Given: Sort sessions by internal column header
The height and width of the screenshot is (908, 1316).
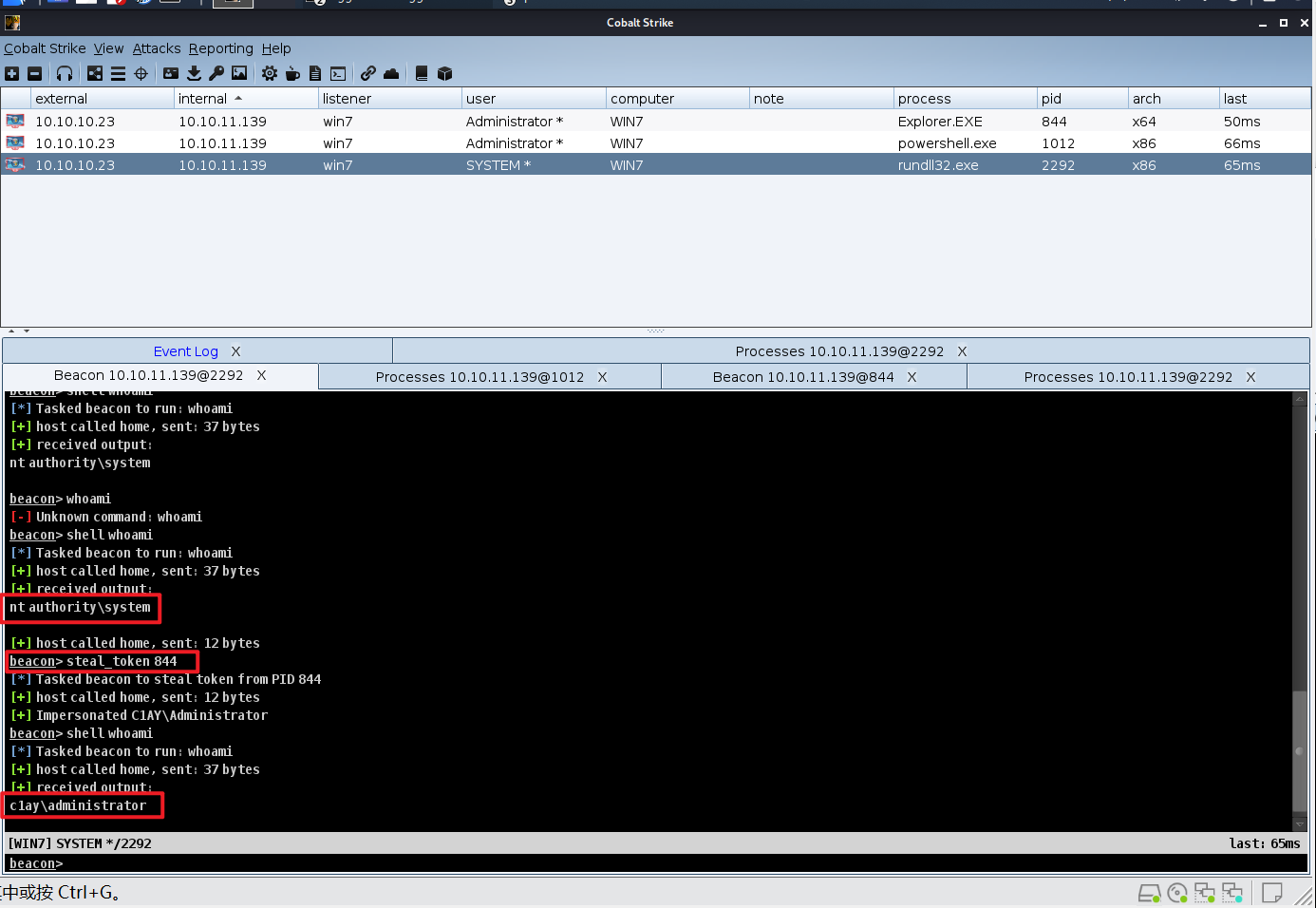Looking at the screenshot, I should click(x=246, y=98).
